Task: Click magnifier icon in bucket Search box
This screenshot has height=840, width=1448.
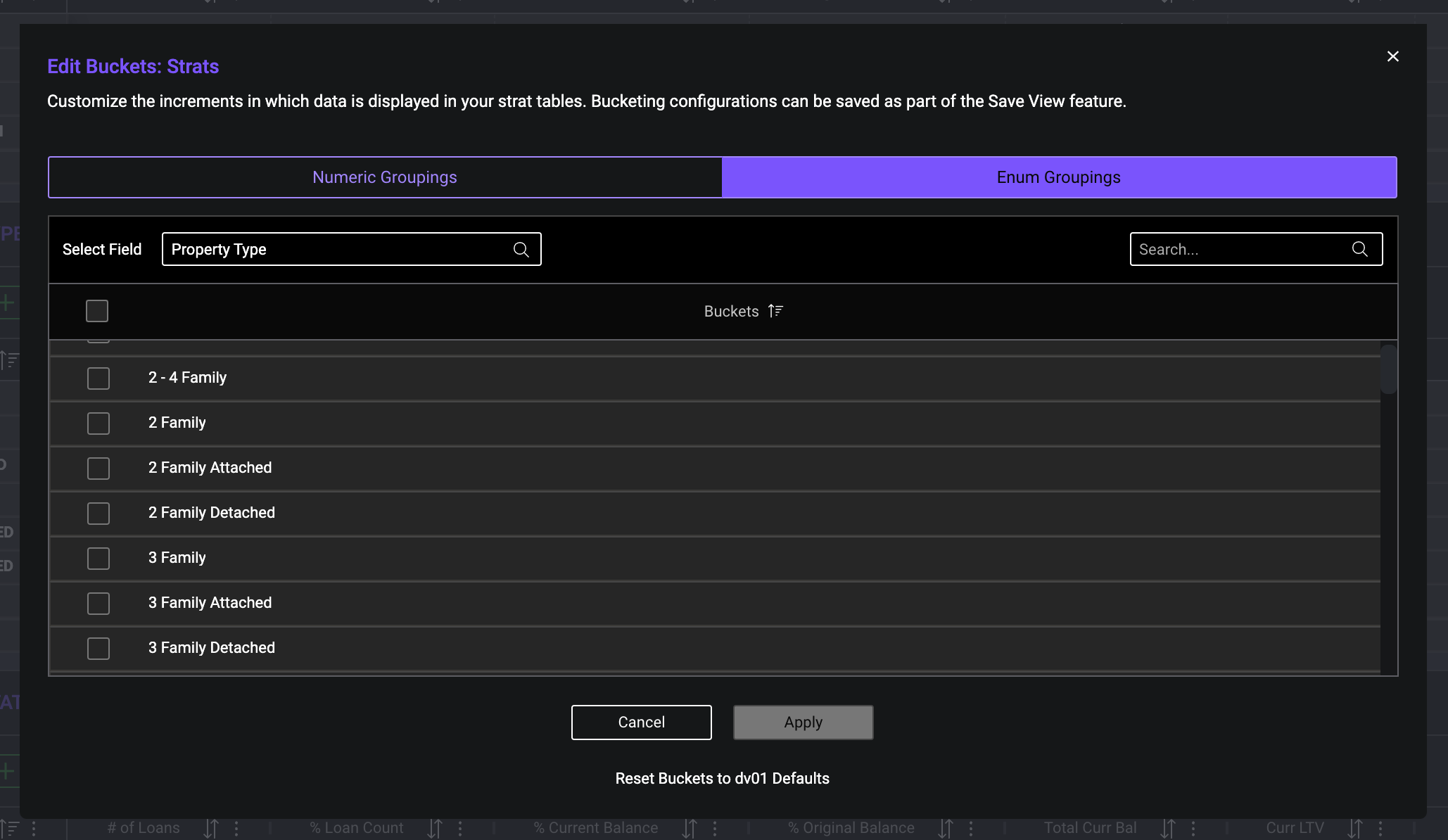Action: 1359,249
